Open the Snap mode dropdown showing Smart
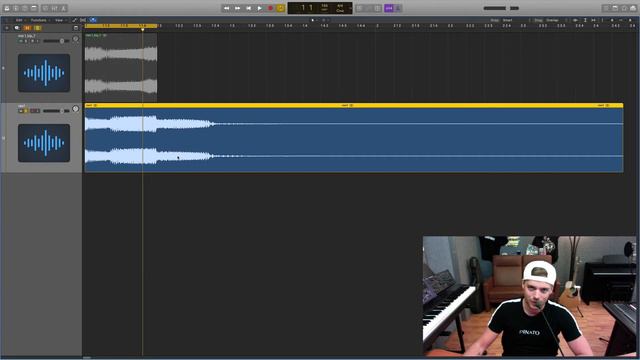The height and width of the screenshot is (360, 640). pyautogui.click(x=509, y=20)
